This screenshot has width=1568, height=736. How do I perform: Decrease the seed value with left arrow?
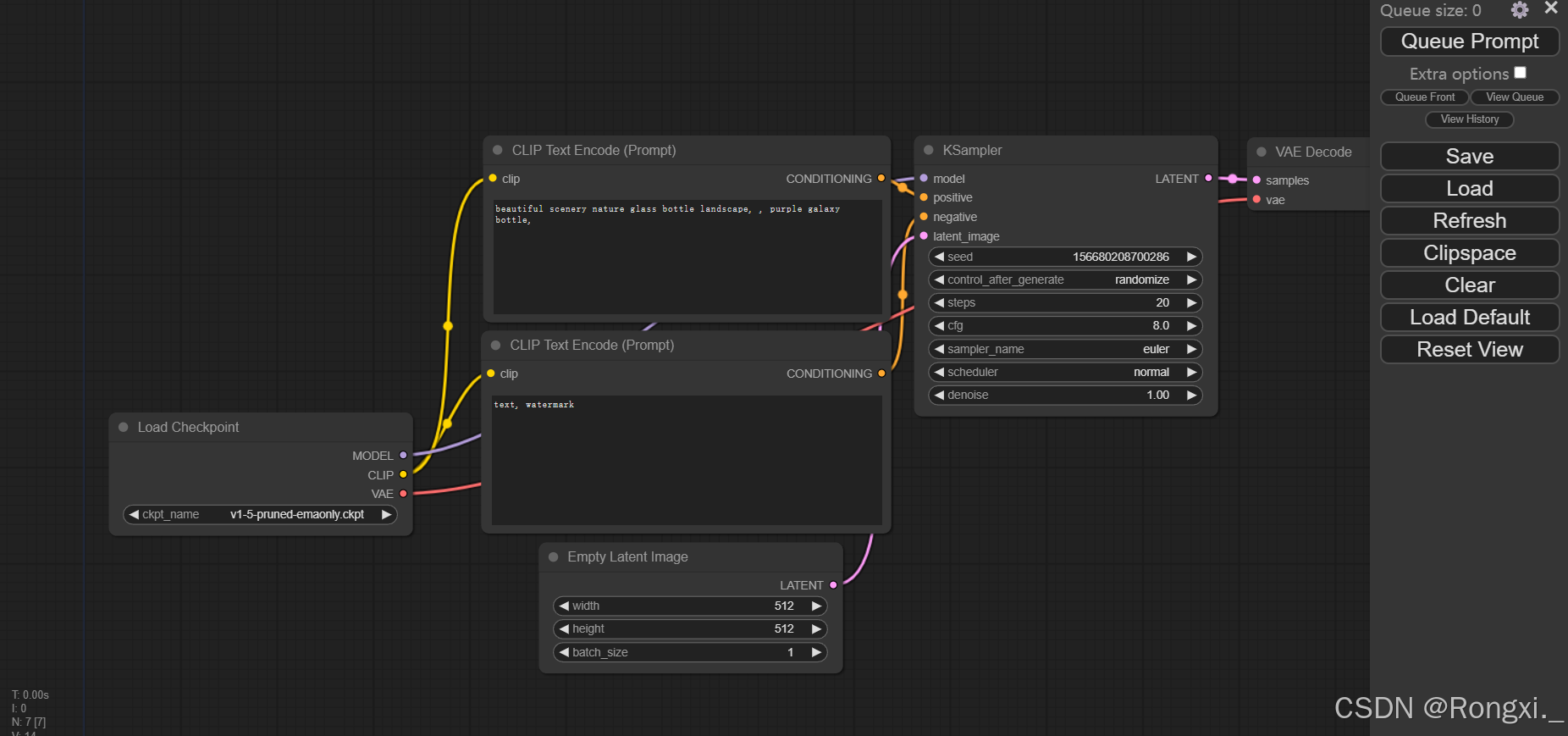(x=939, y=257)
